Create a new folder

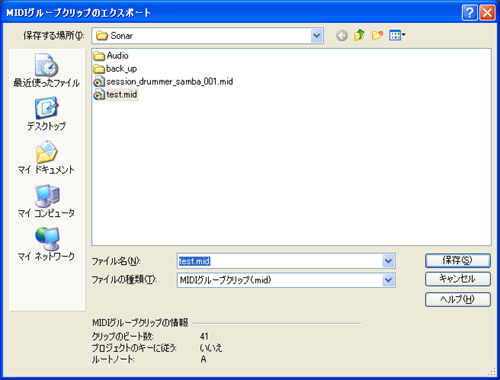point(377,35)
